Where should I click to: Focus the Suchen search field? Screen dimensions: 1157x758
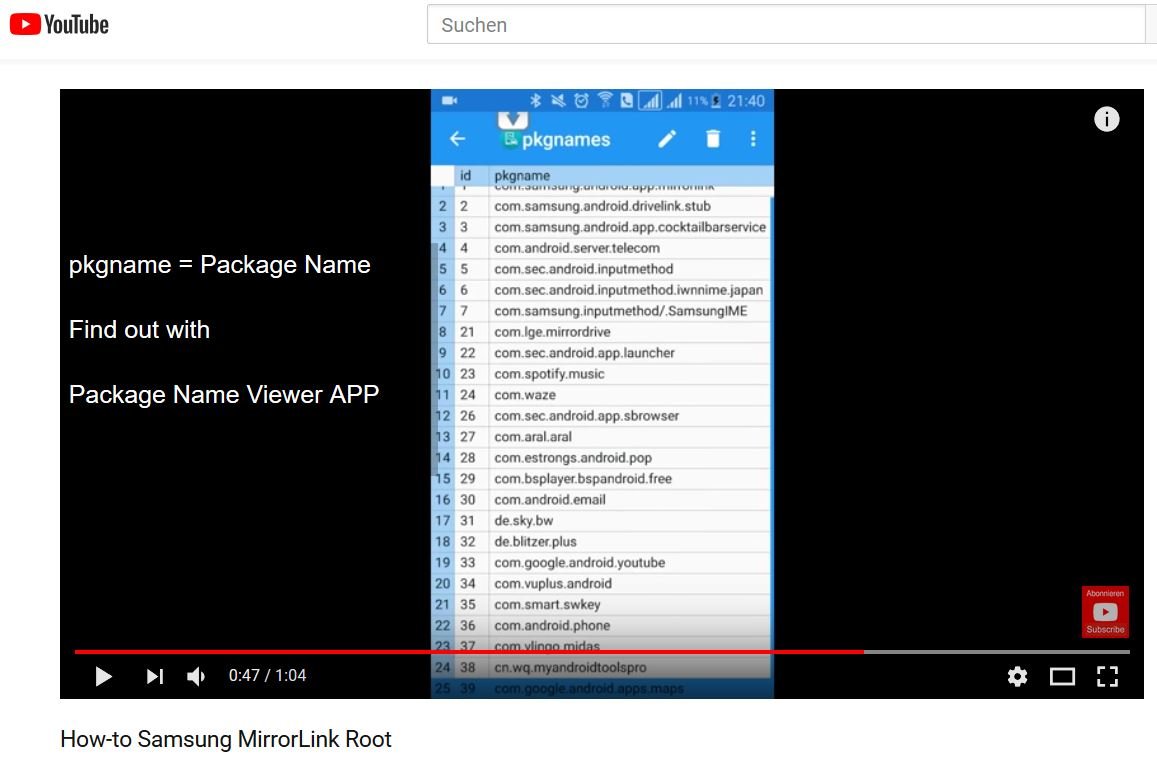click(x=786, y=25)
